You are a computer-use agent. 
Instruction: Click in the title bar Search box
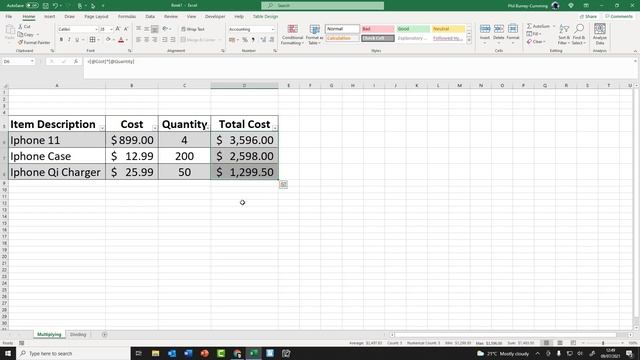tap(322, 6)
